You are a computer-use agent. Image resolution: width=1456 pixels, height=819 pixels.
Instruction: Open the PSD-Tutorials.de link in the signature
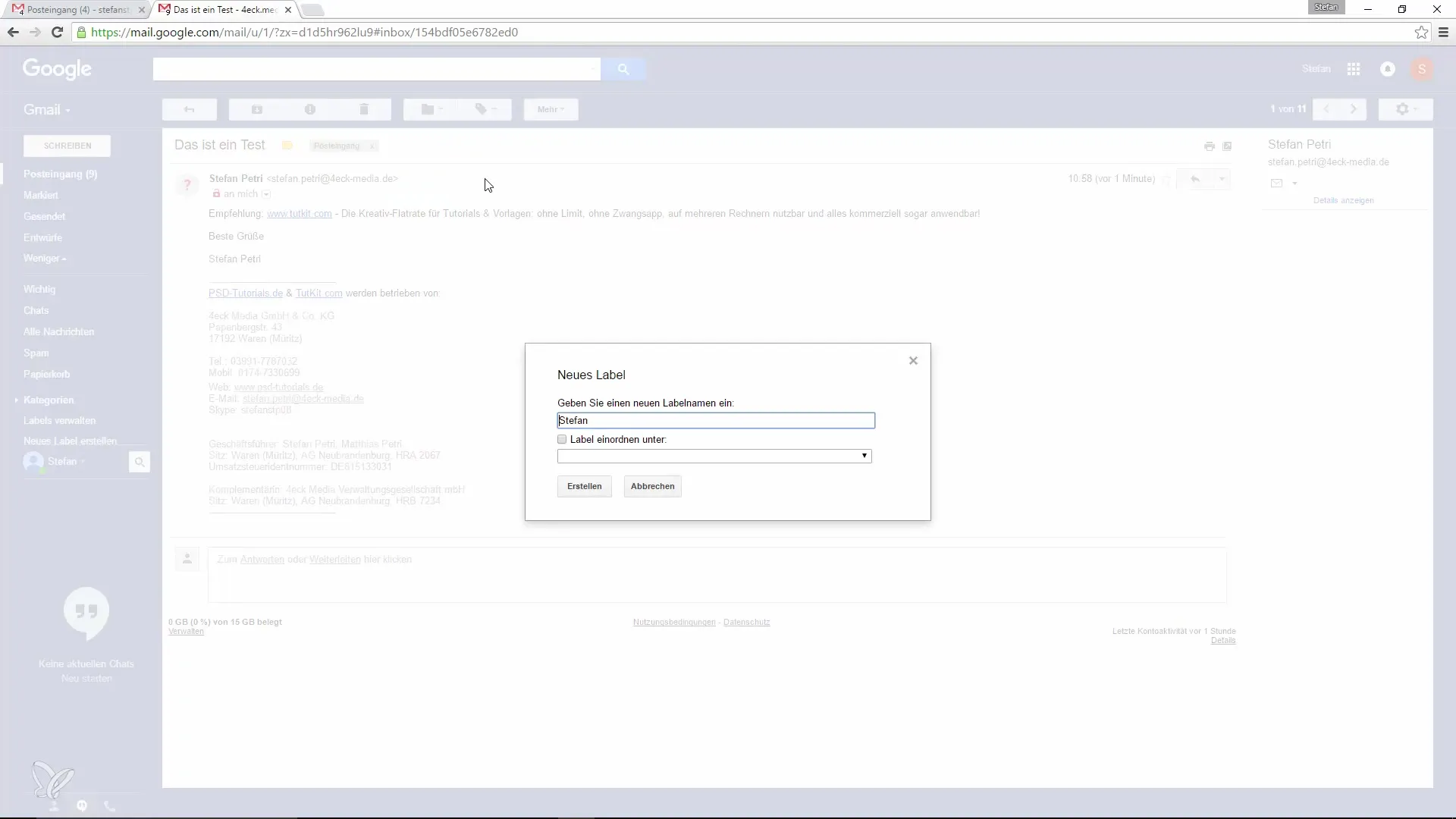246,293
